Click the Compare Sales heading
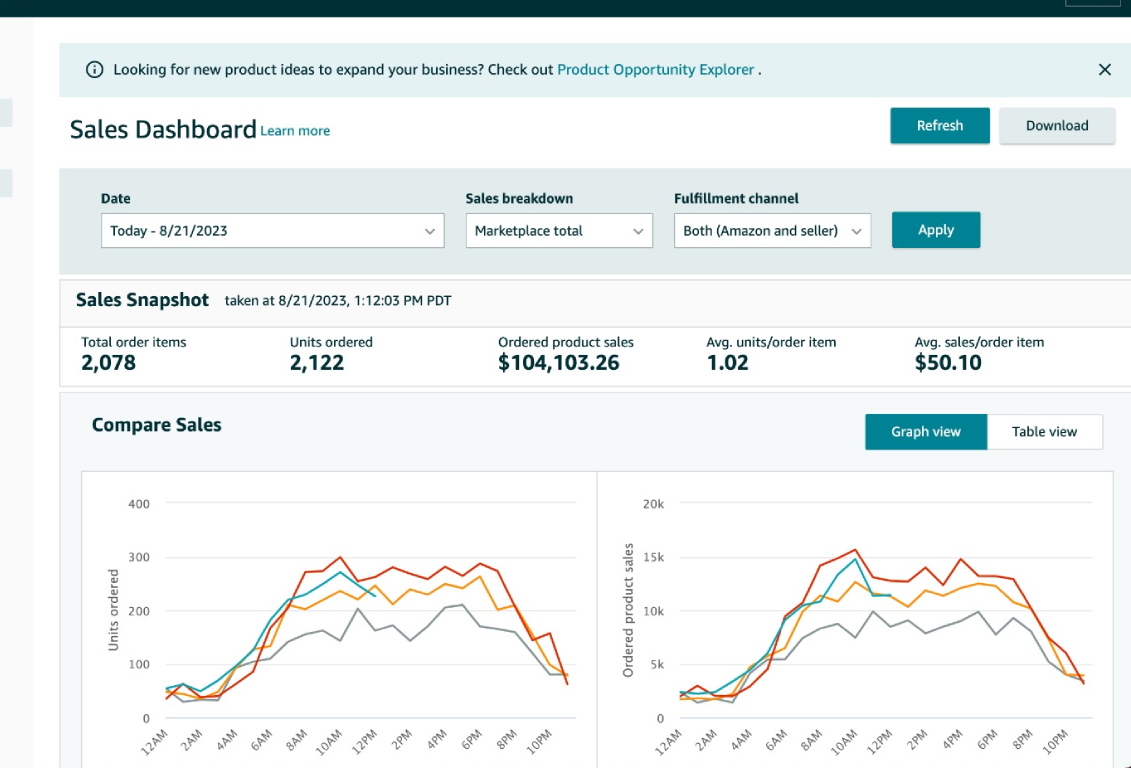Viewport: 1131px width, 768px height. (x=157, y=425)
